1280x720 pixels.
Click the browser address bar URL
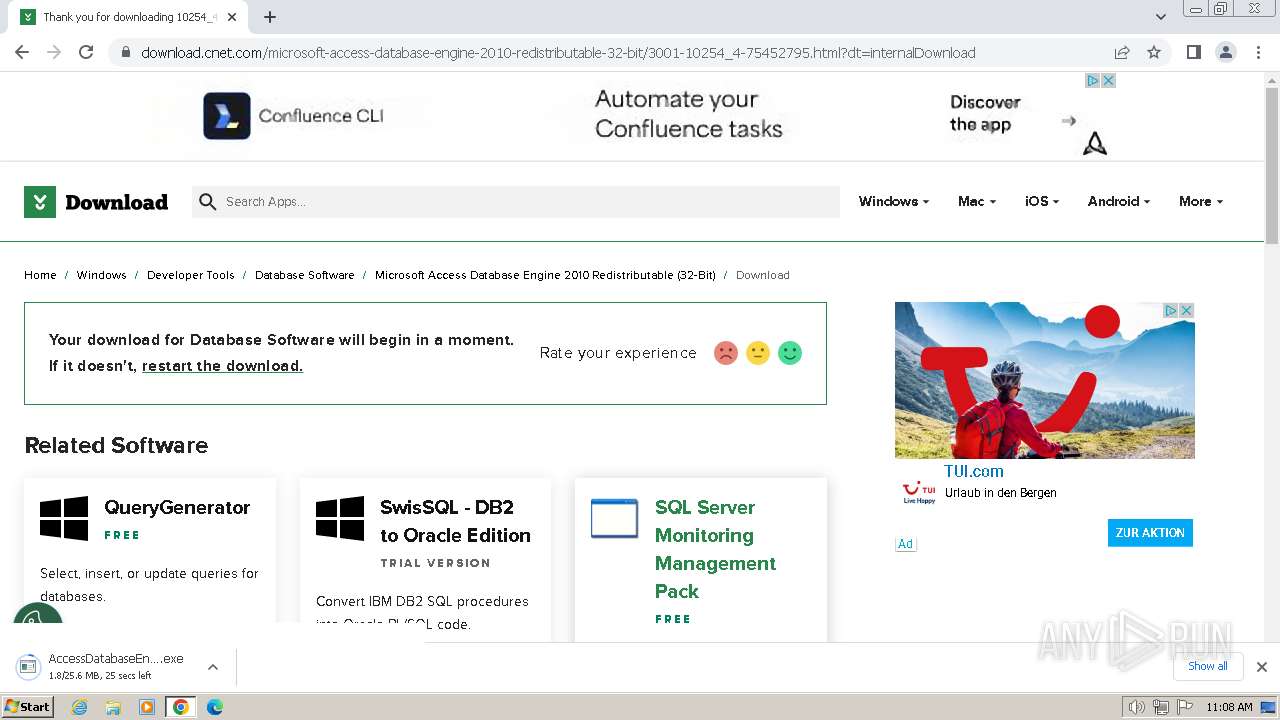(558, 53)
